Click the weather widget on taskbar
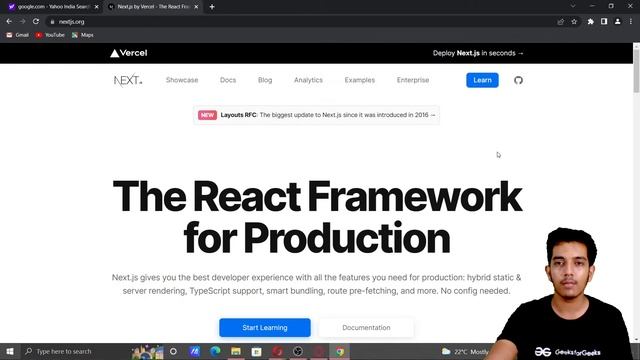Screen dimensions: 640x360 [465, 351]
